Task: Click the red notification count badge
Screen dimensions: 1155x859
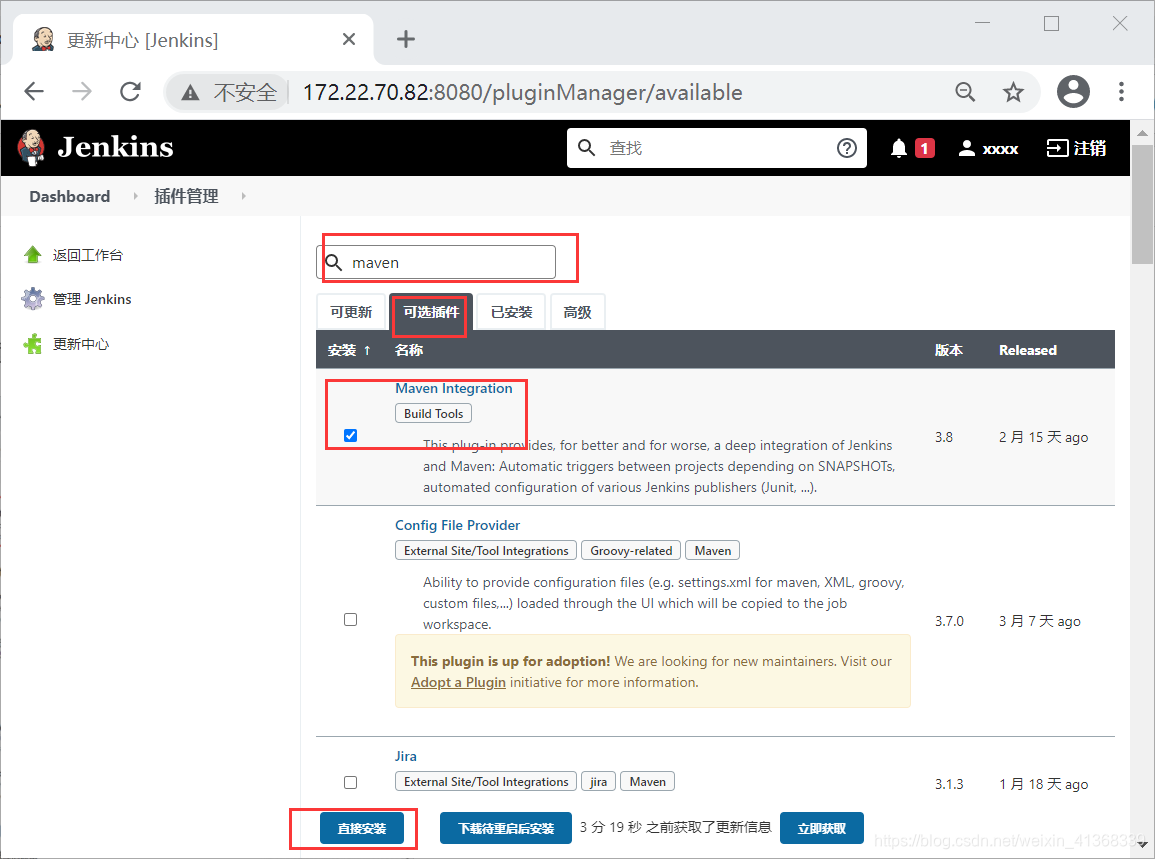Action: [x=924, y=148]
